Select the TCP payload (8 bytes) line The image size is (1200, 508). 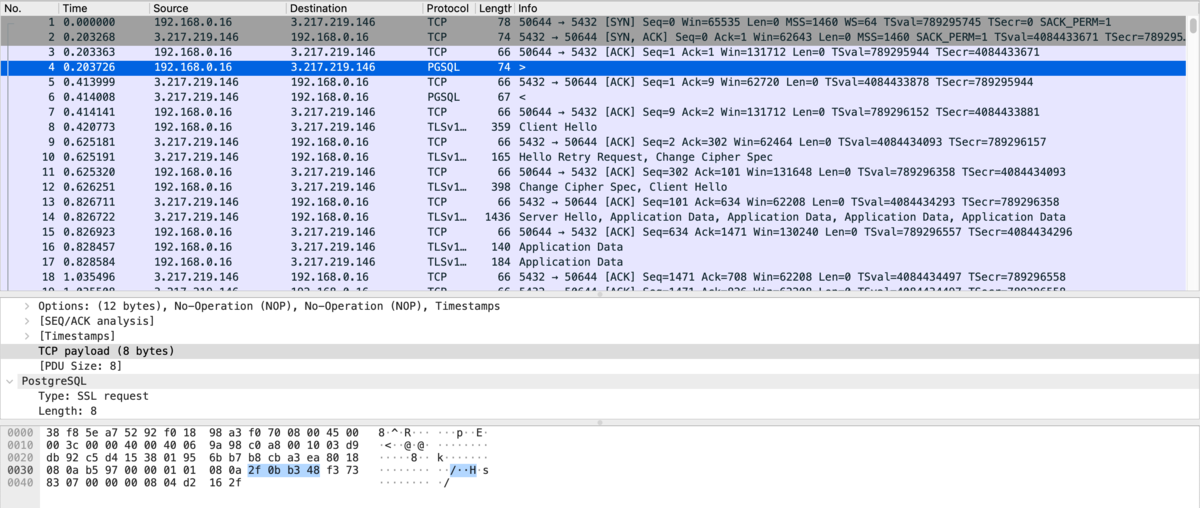[x=600, y=351]
